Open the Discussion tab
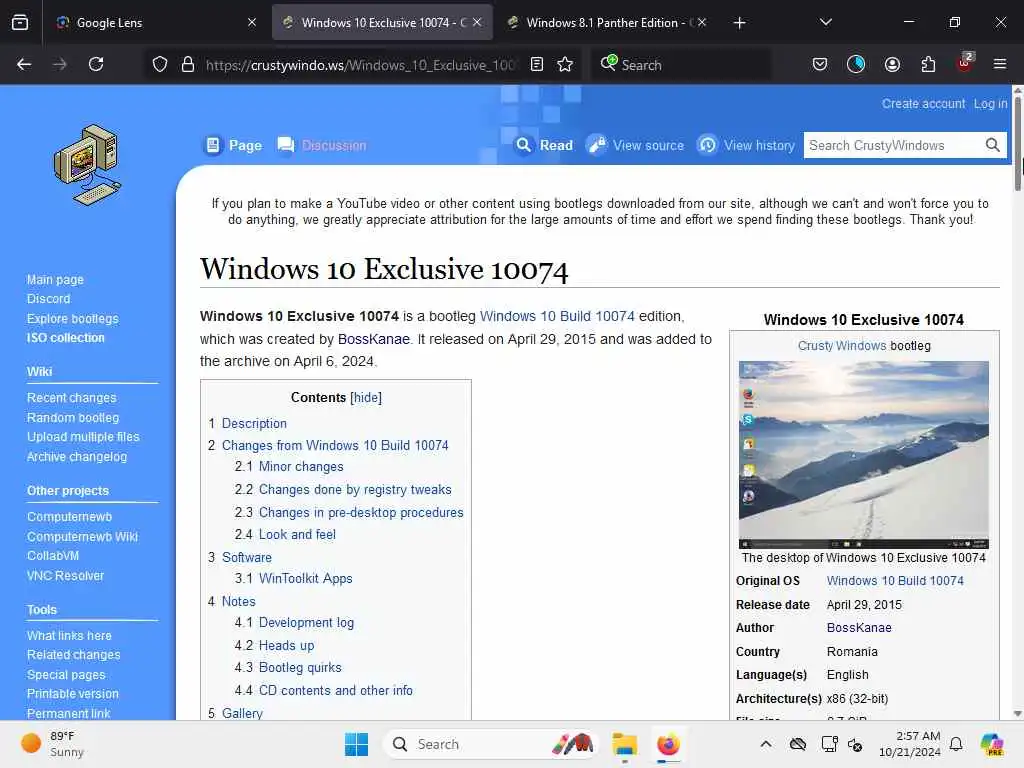This screenshot has width=1024, height=768. tap(322, 145)
